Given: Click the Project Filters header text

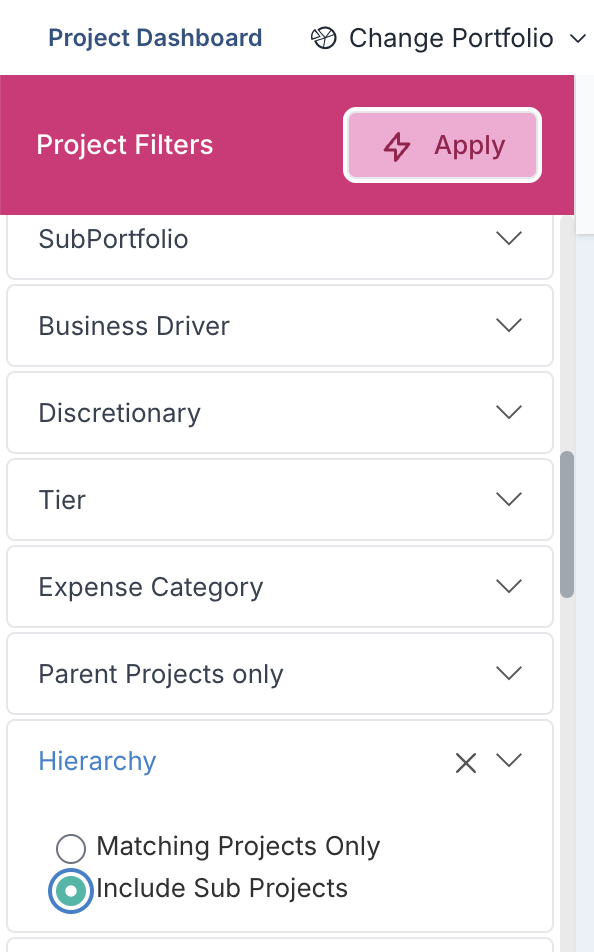Looking at the screenshot, I should 125,145.
